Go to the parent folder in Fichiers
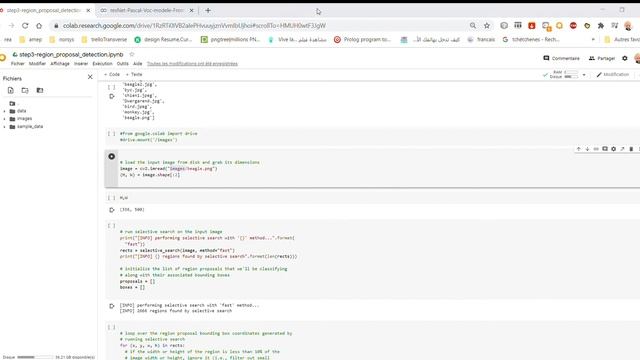The height and width of the screenshot is (360, 640). pyautogui.click(x=13, y=104)
